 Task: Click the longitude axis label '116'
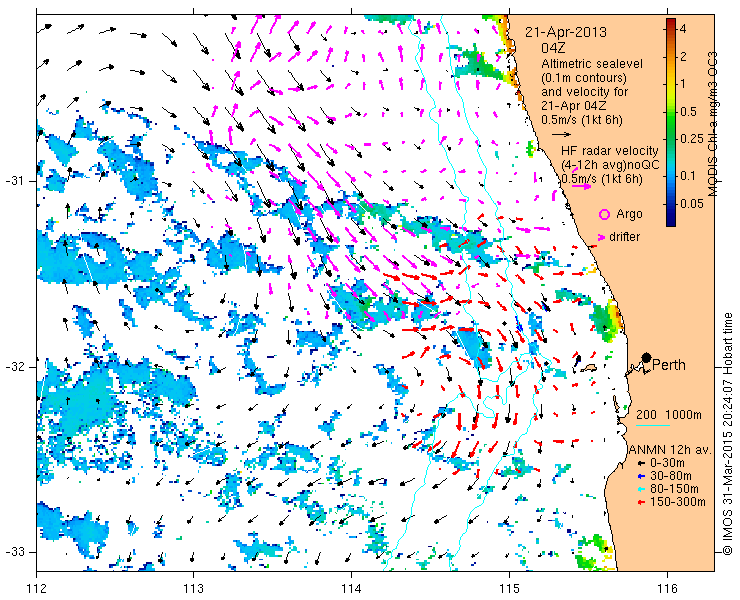(667, 589)
